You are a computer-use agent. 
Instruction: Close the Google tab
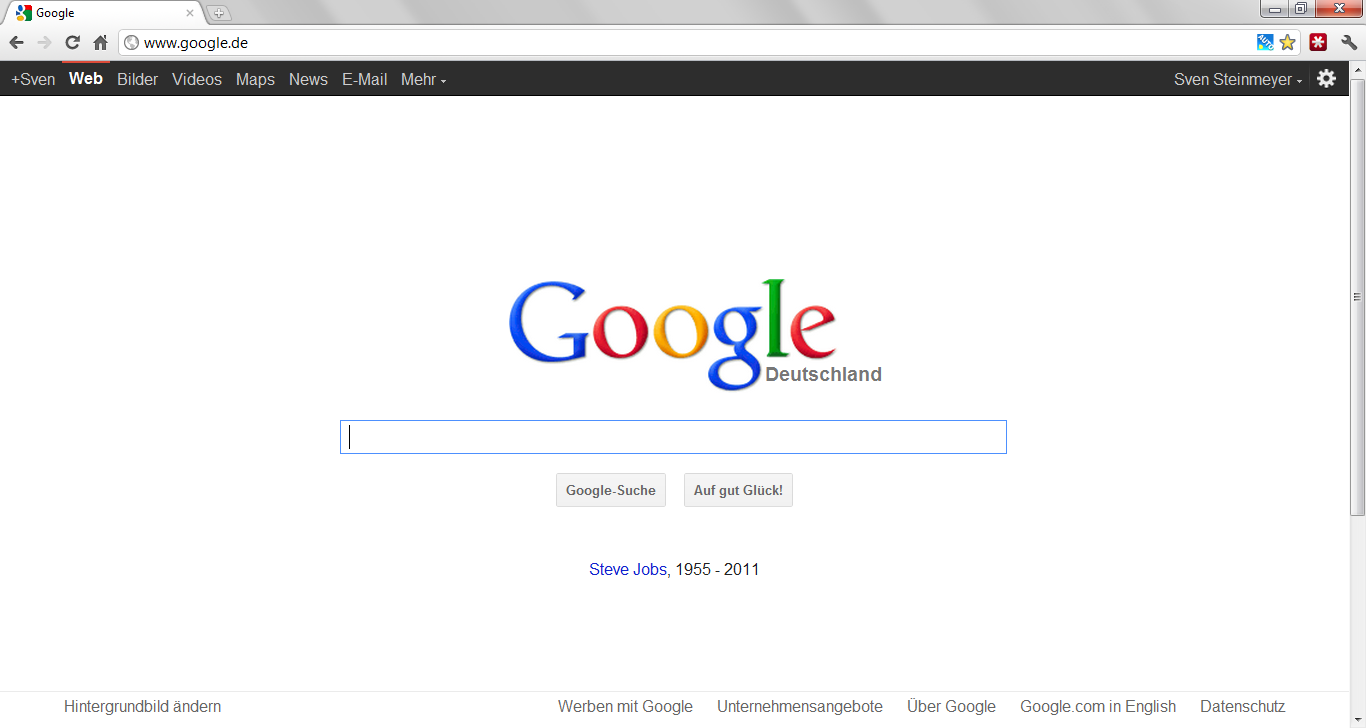(190, 13)
